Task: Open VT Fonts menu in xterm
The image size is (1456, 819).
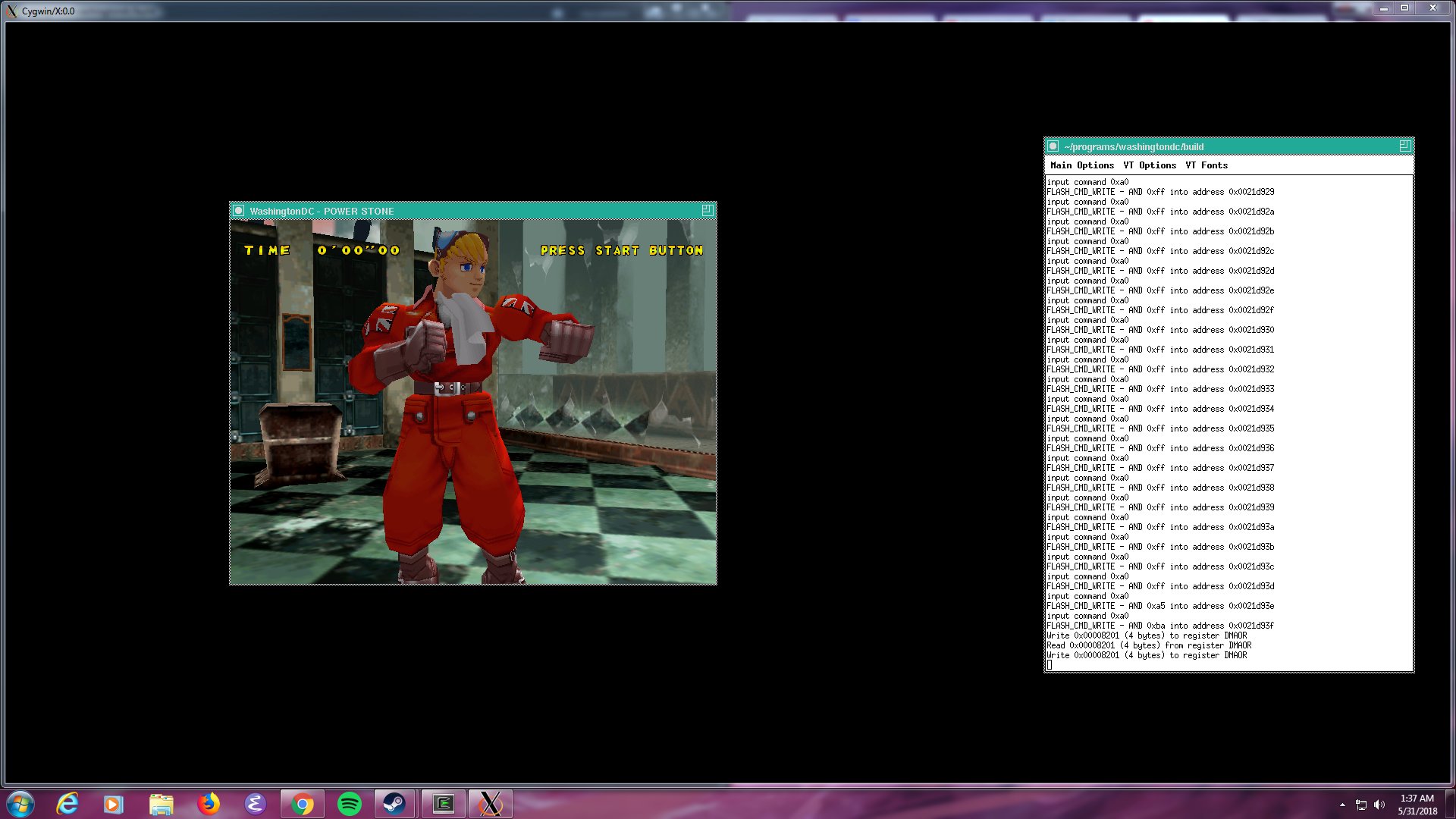Action: coord(1207,165)
